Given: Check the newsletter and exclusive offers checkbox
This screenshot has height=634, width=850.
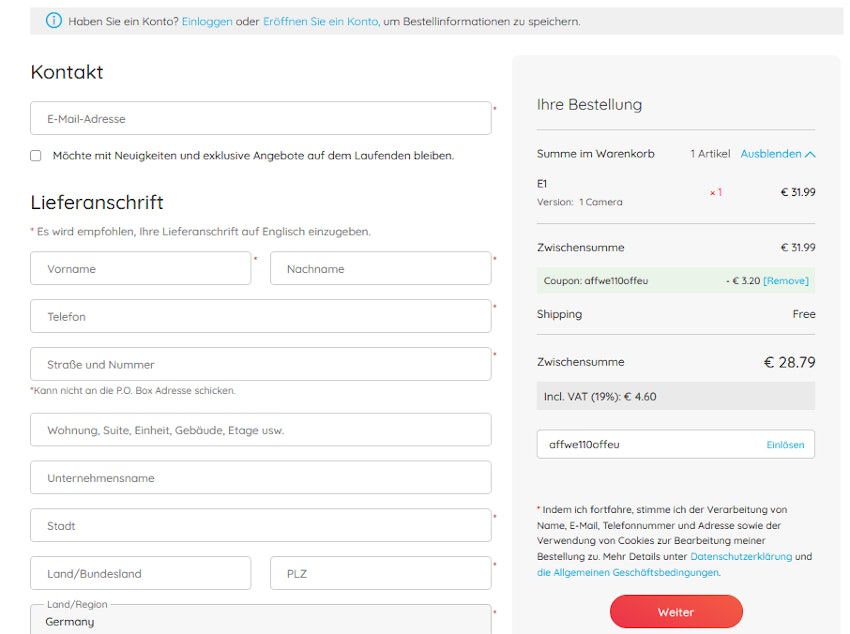Looking at the screenshot, I should (x=36, y=156).
